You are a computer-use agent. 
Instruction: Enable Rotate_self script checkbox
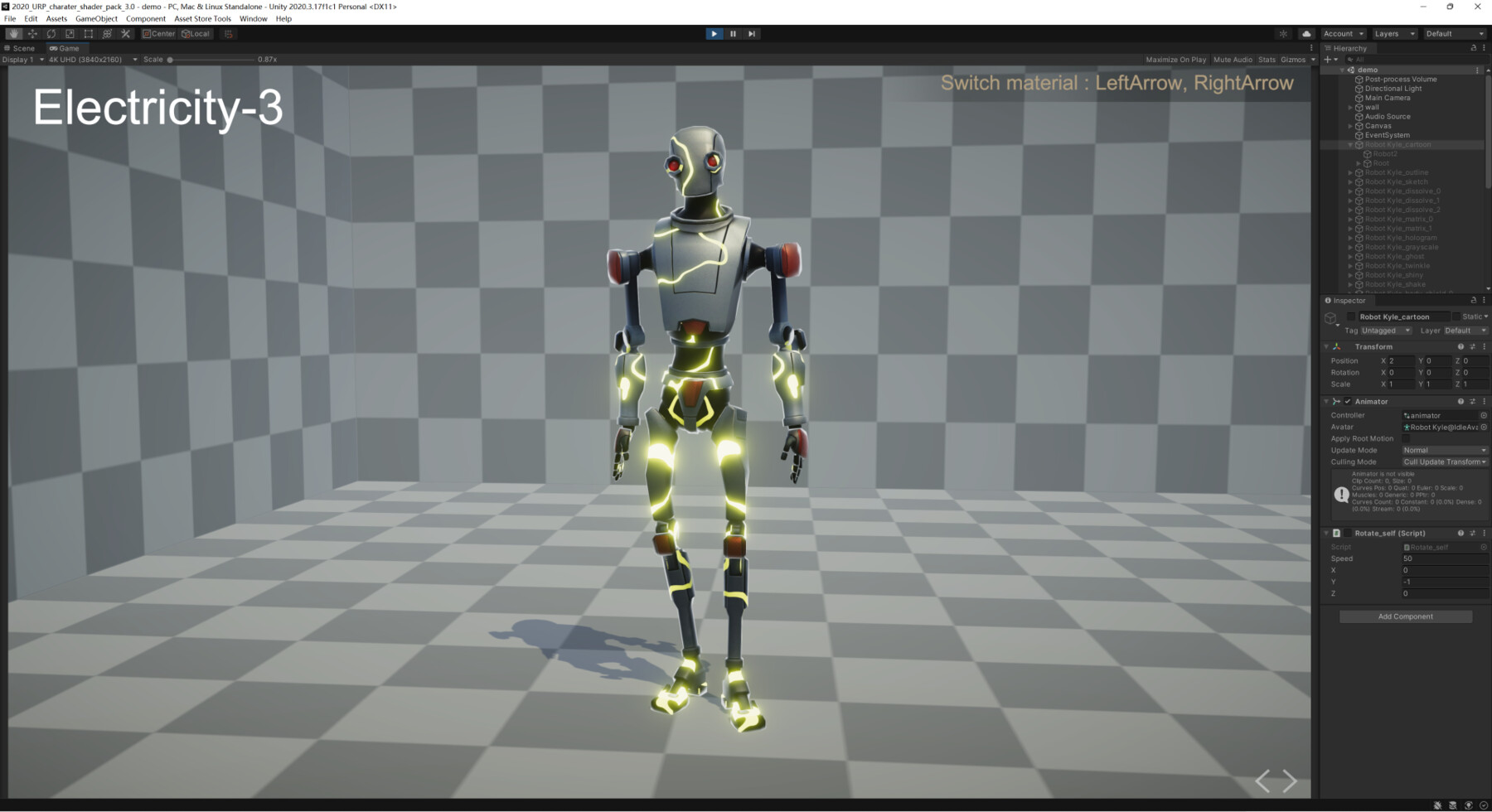(1348, 533)
